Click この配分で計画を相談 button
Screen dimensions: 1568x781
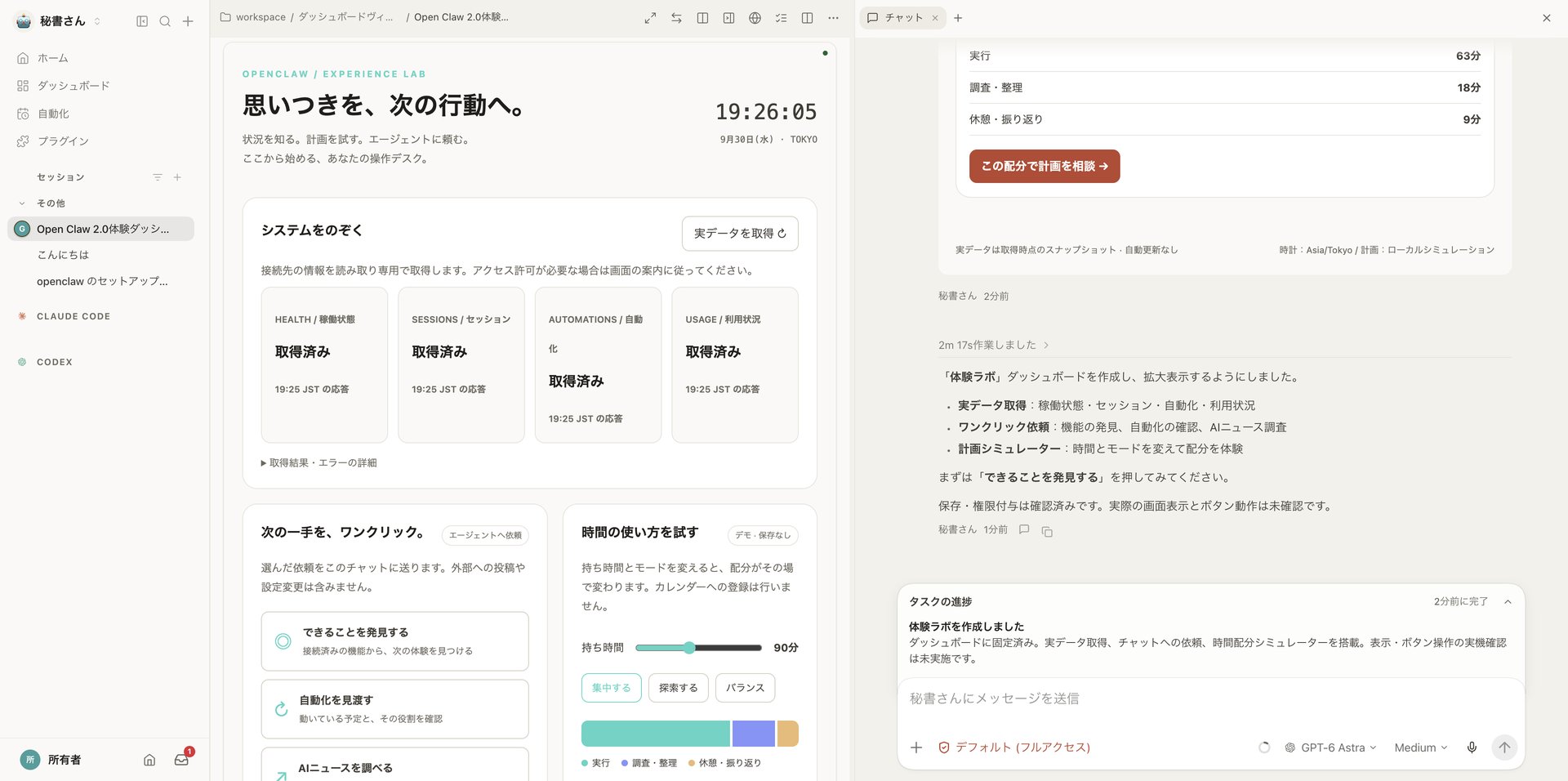point(1045,167)
